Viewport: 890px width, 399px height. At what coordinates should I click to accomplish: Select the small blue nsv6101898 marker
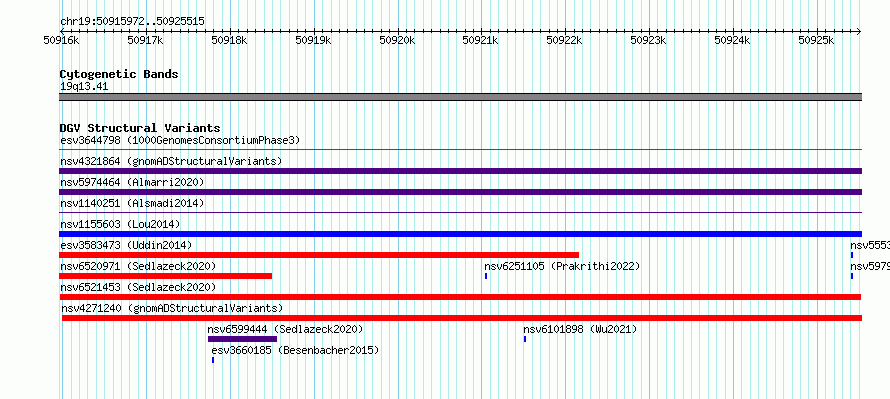[x=525, y=339]
